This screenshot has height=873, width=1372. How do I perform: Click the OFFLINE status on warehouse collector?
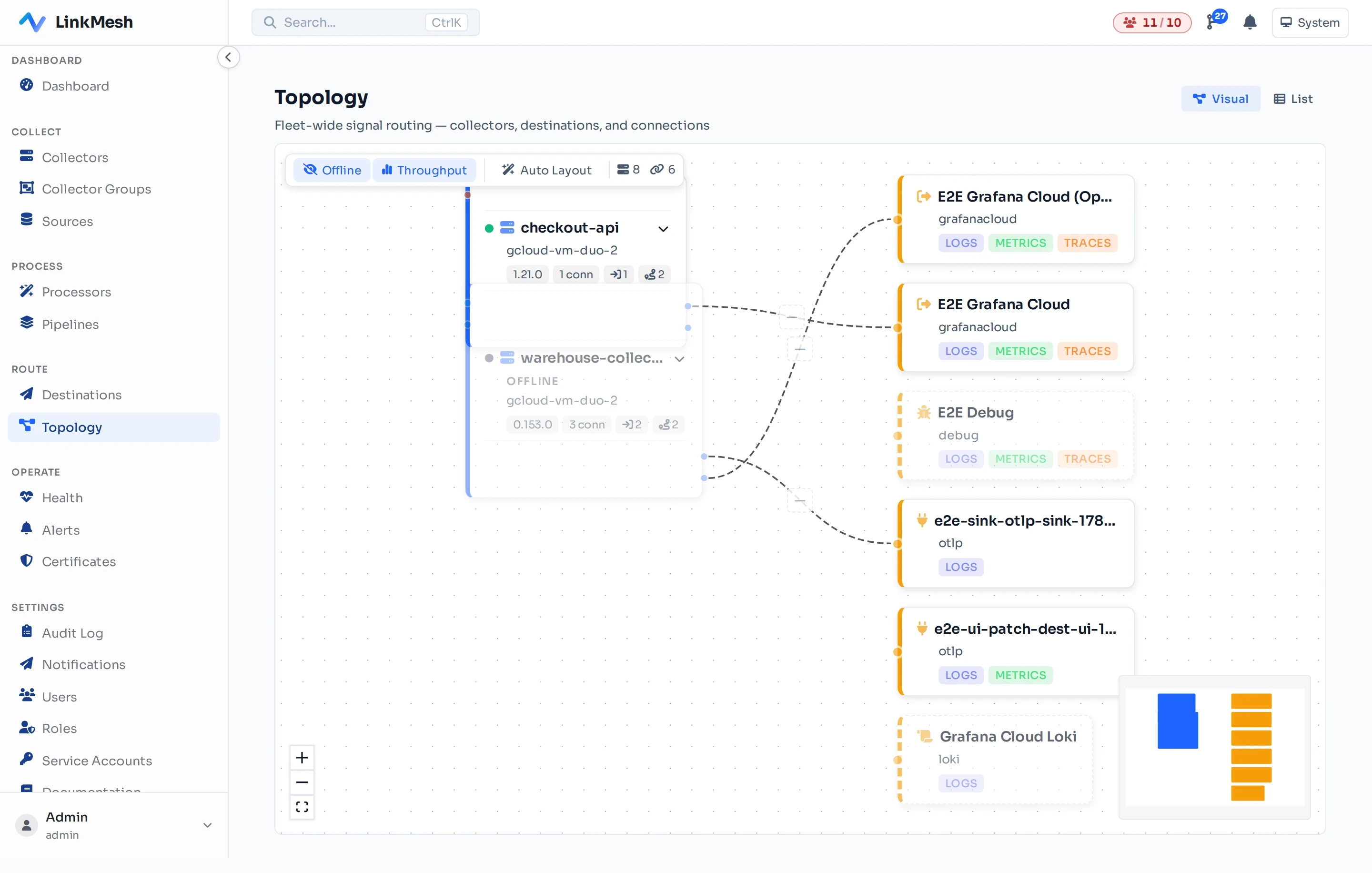[x=532, y=381]
